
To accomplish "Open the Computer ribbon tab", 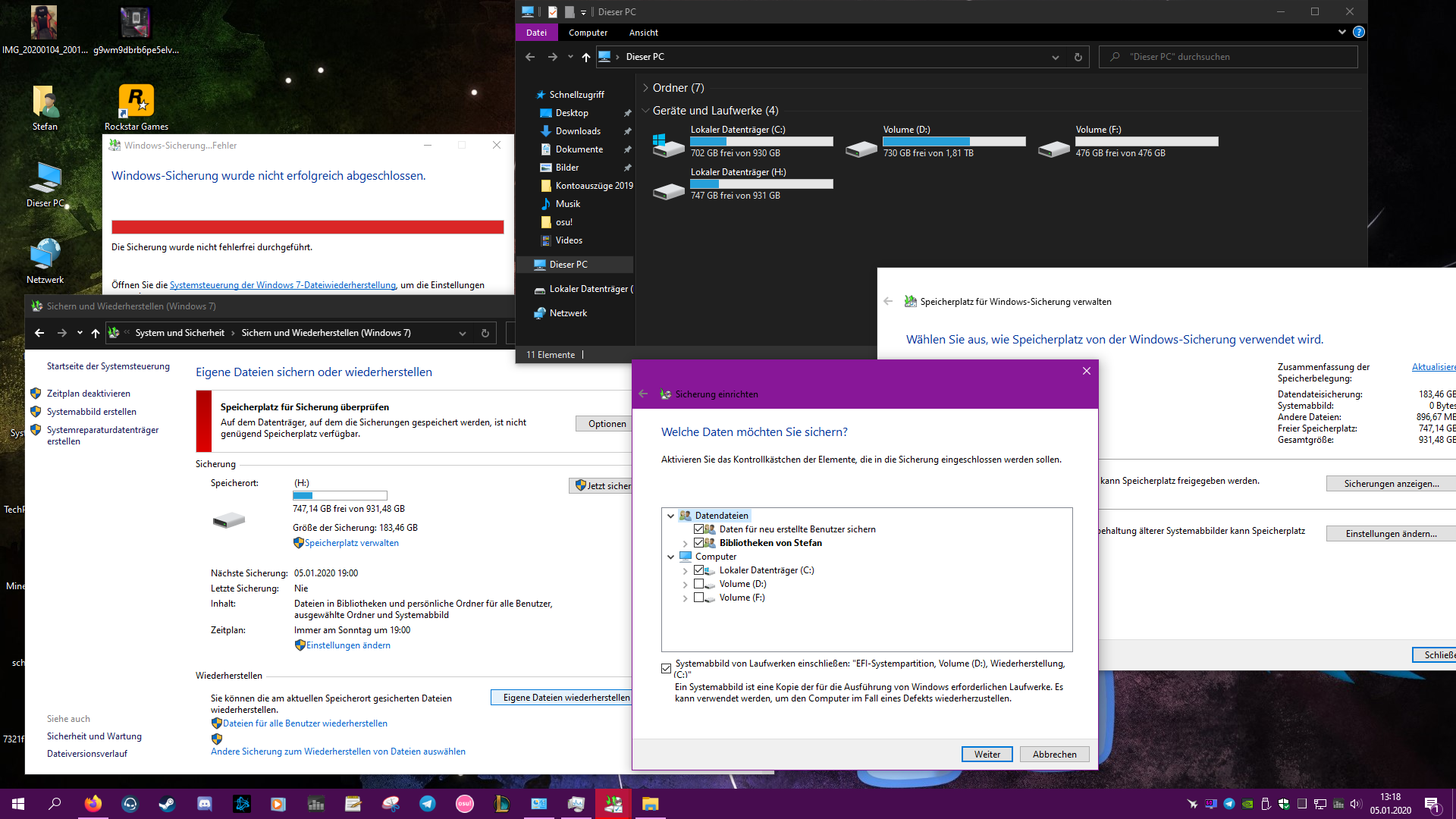I will 588,33.
